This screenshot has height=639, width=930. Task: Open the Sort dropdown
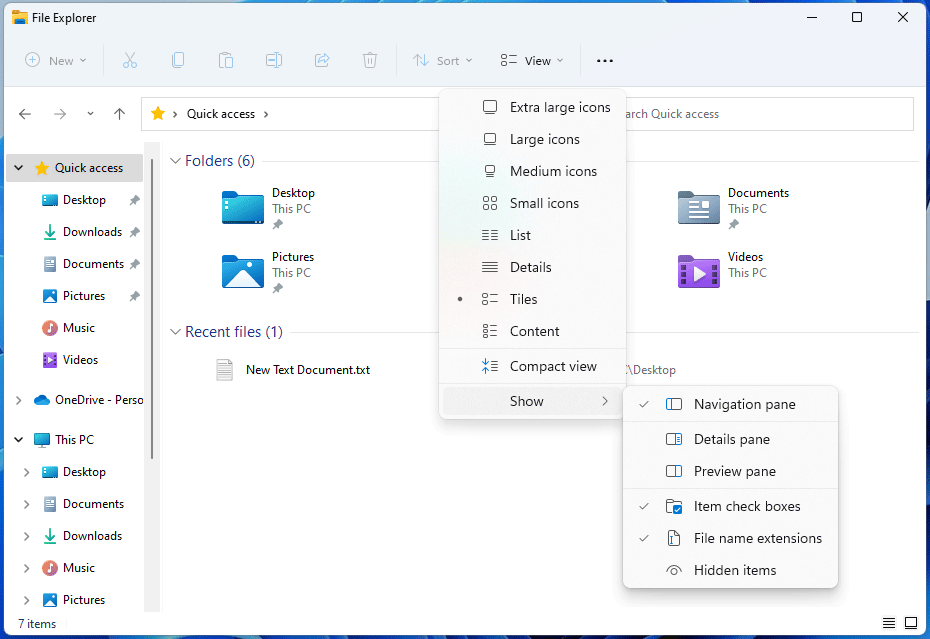pos(442,61)
